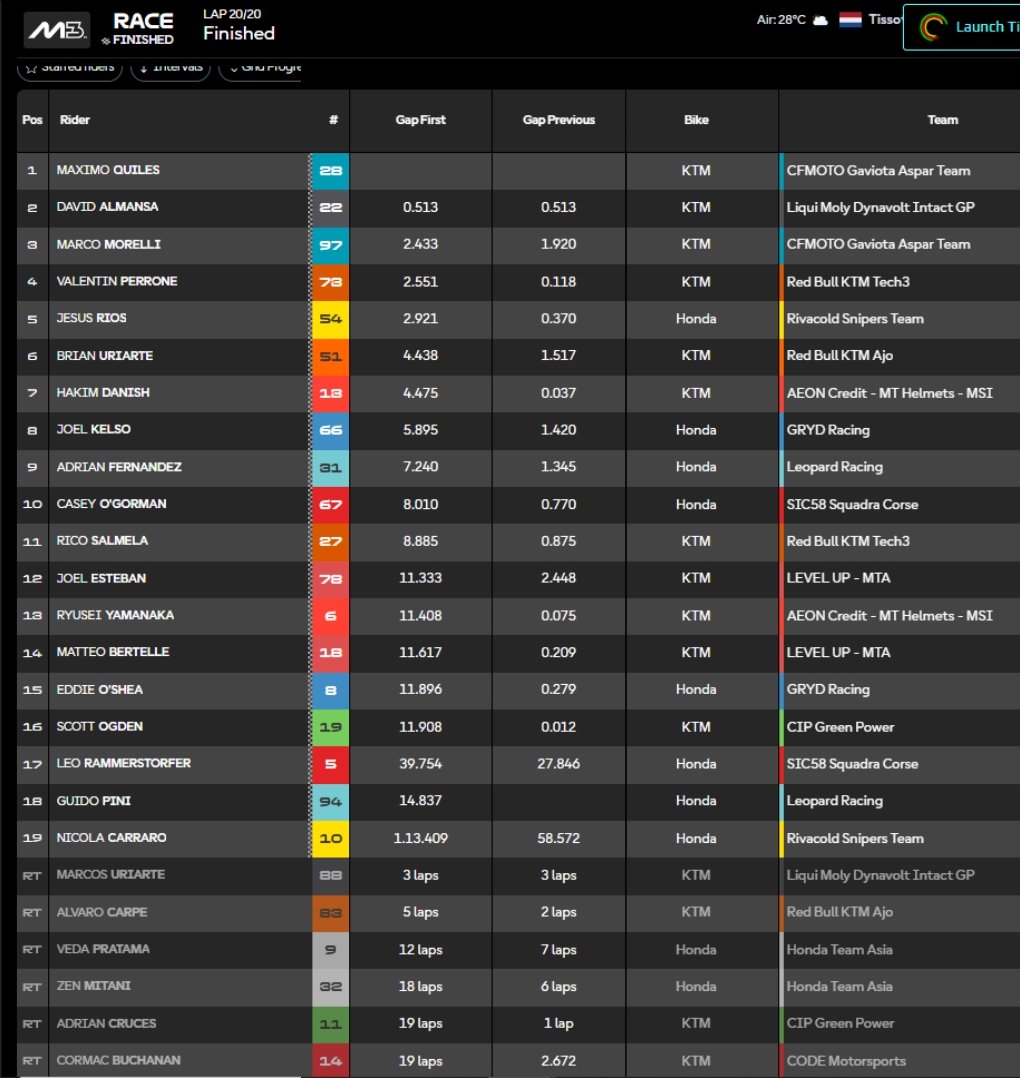
Task: Click Scott Ogden green number 19 badge
Action: click(x=331, y=727)
